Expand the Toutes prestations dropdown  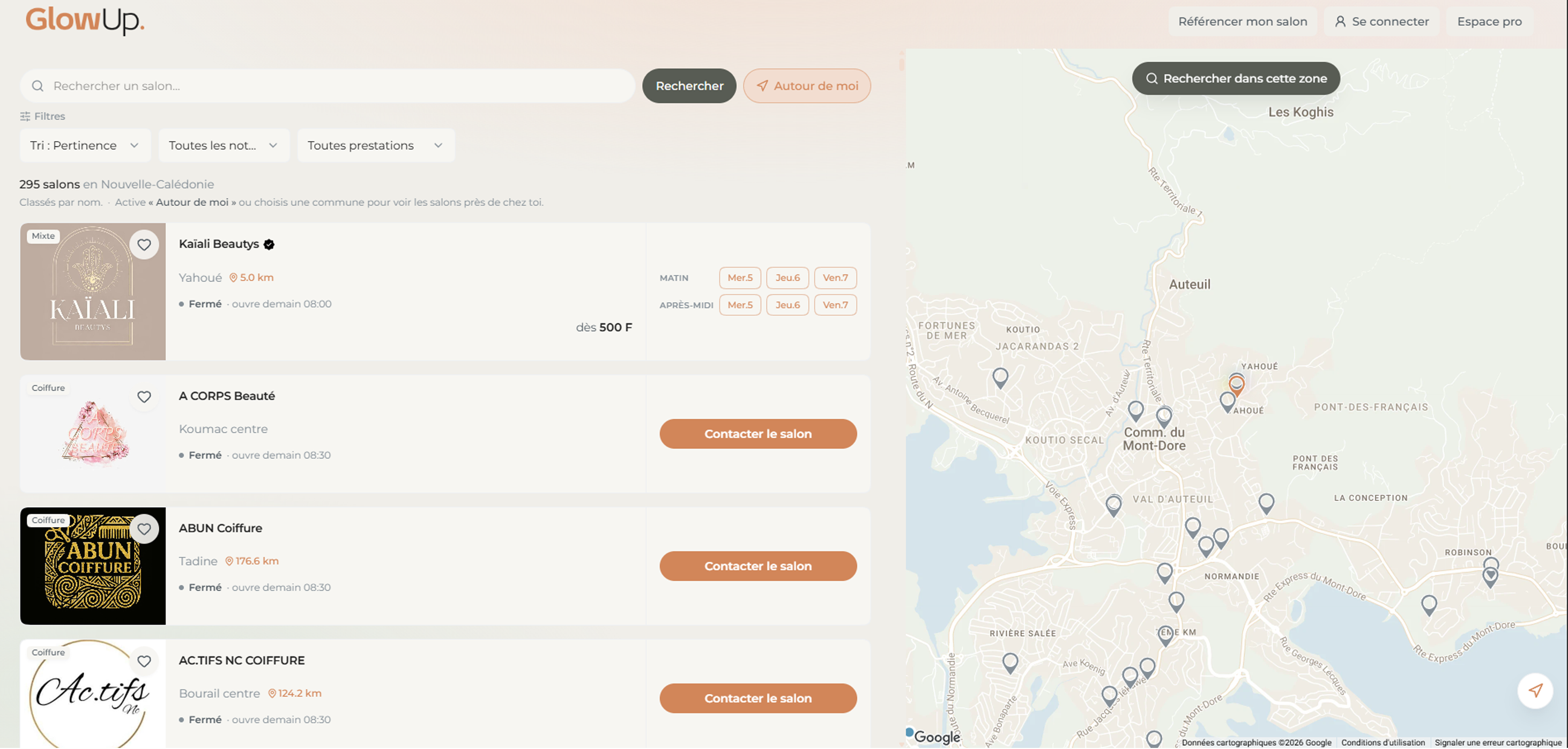[376, 145]
